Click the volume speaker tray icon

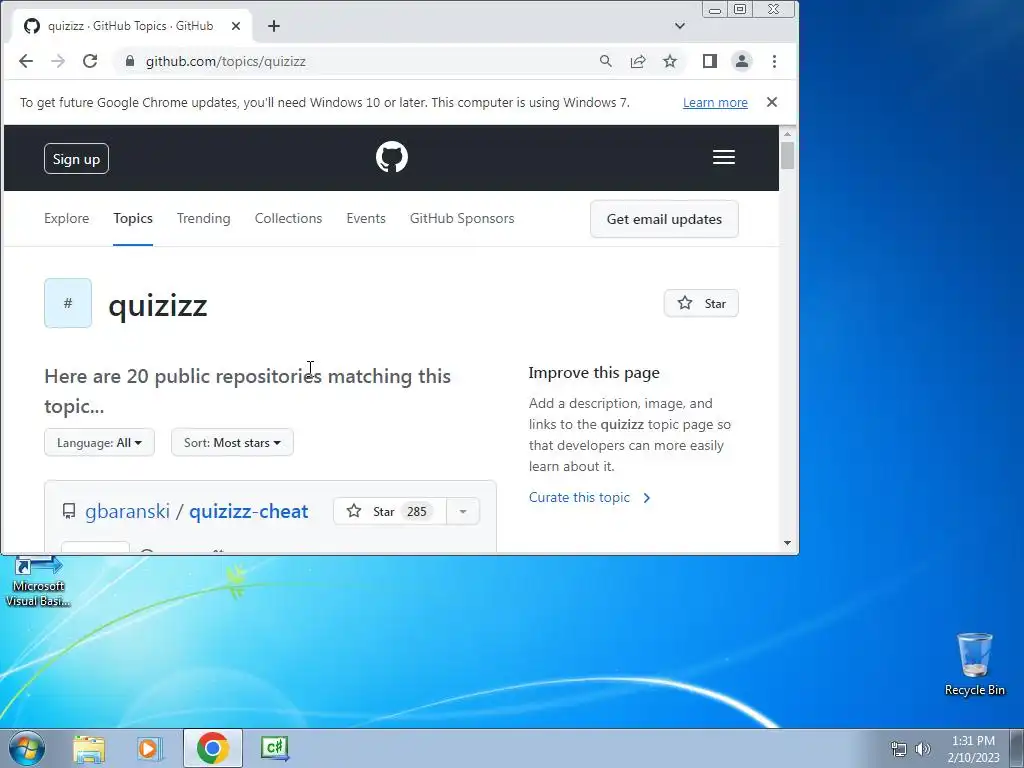coord(923,749)
